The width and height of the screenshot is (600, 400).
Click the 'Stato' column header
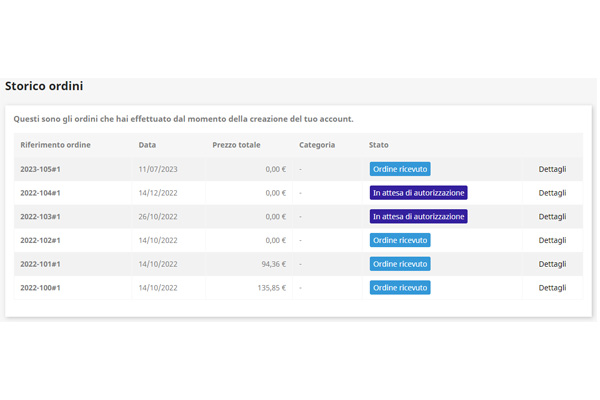click(379, 145)
